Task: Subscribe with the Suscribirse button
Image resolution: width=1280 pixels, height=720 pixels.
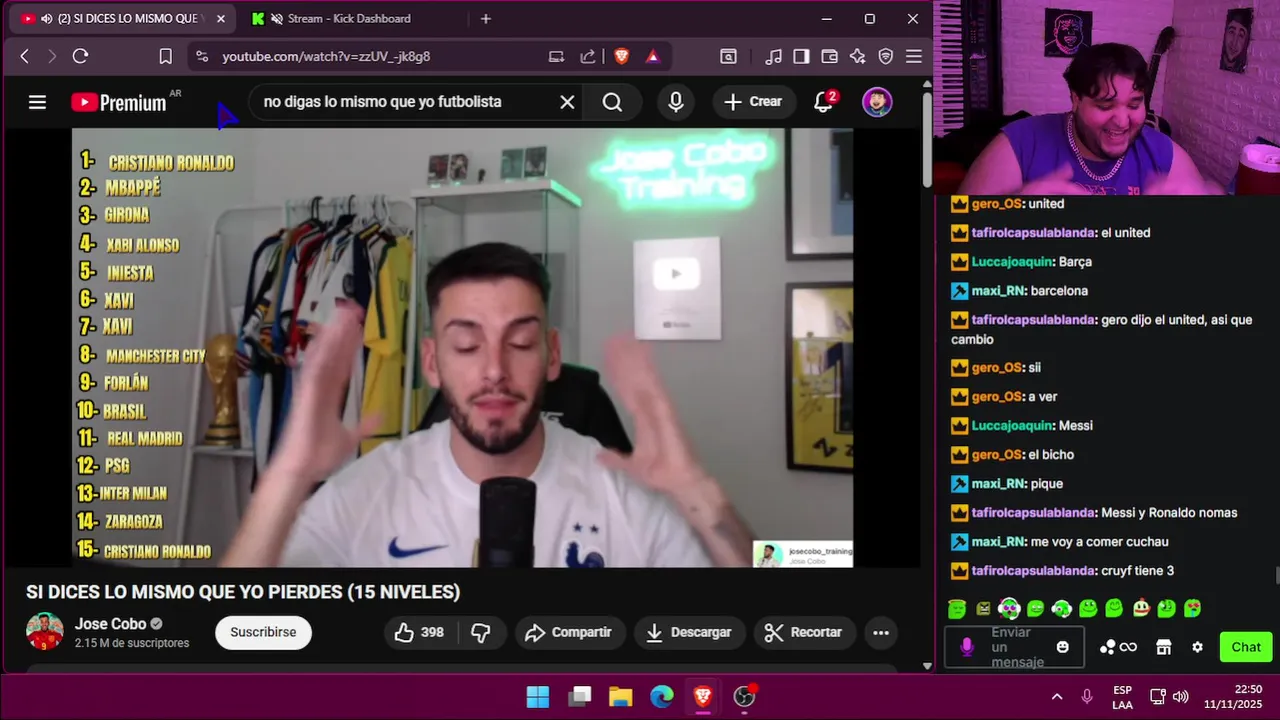Action: (263, 632)
